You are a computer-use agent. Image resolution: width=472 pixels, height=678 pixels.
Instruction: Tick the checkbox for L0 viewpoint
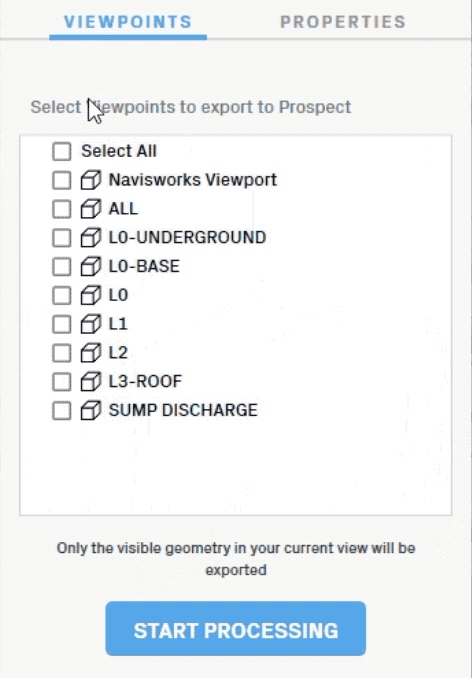[x=62, y=295]
